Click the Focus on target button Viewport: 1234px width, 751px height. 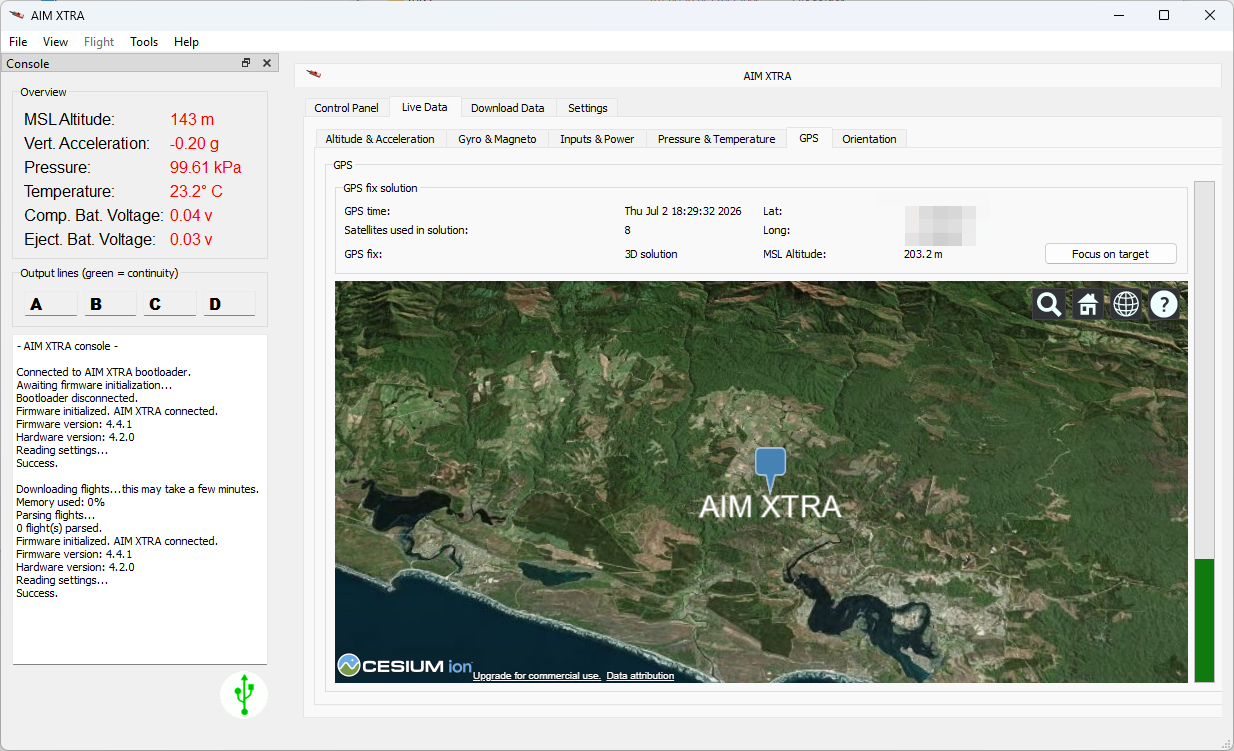tap(1110, 254)
